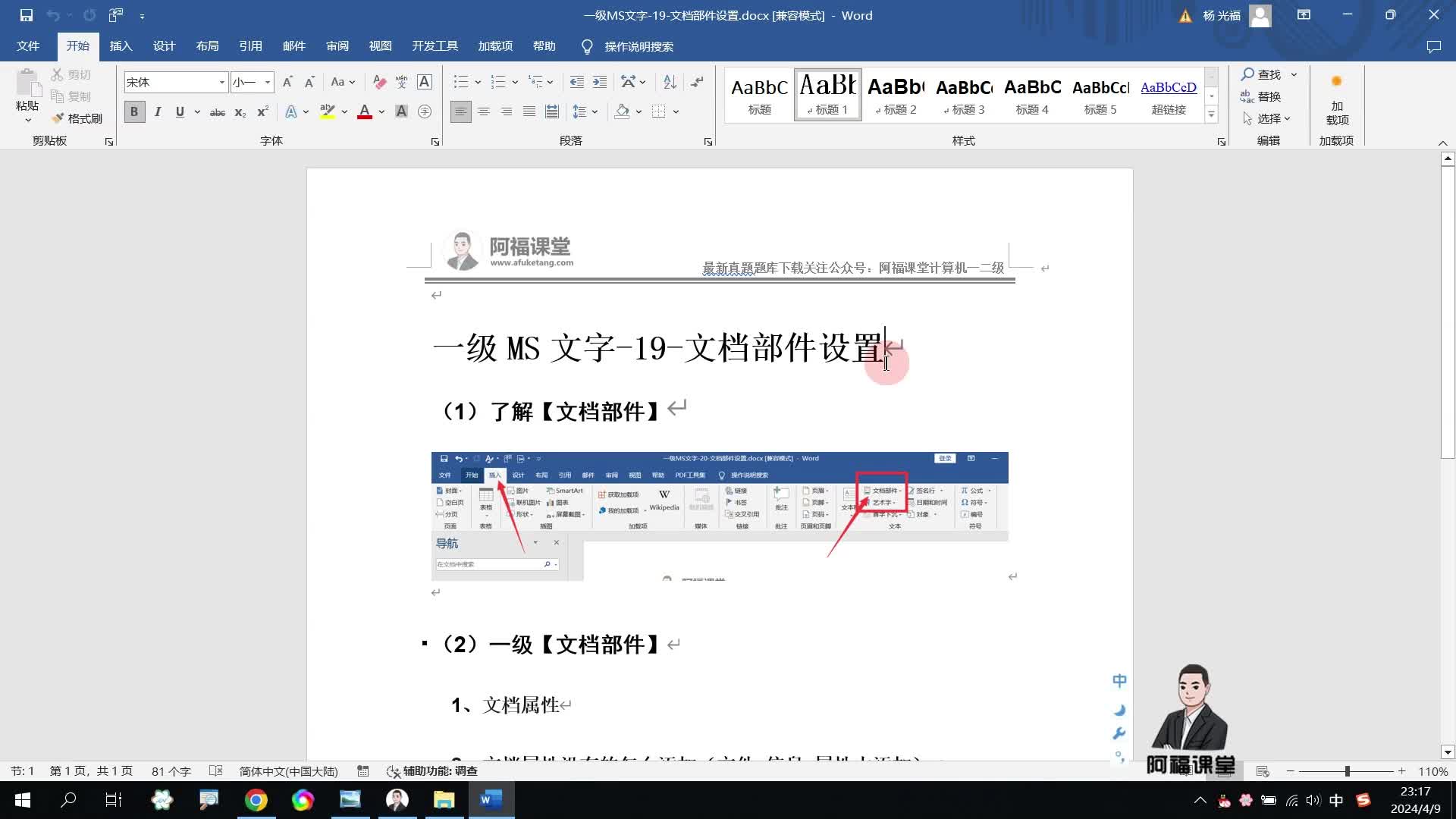
Task: Click the embedded ribbon screenshot image
Action: tap(720, 516)
